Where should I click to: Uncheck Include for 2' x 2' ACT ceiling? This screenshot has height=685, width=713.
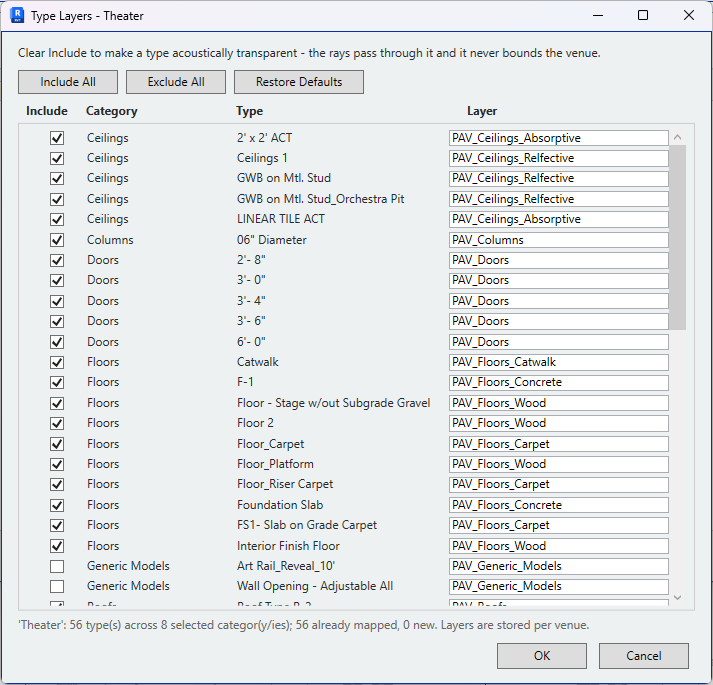57,138
